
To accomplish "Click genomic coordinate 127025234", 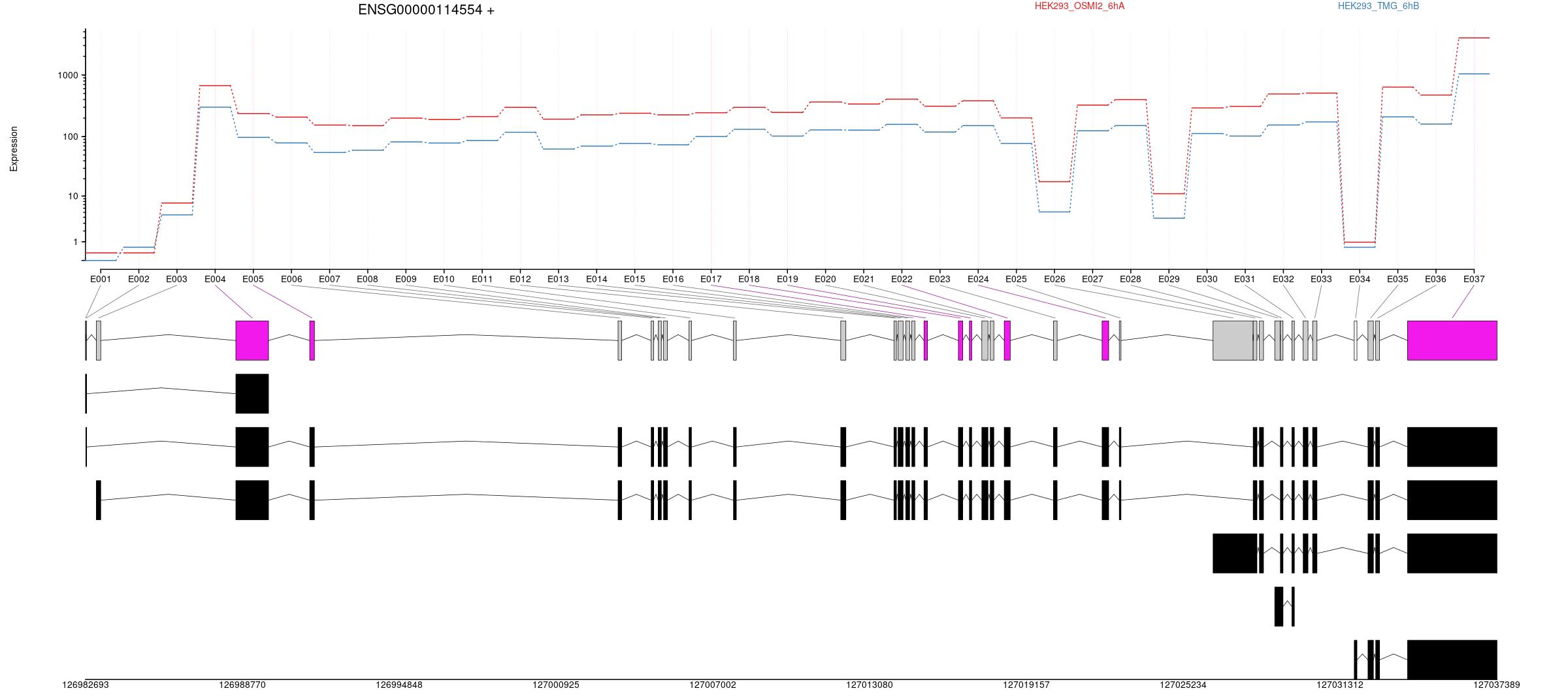I will coord(1183,685).
